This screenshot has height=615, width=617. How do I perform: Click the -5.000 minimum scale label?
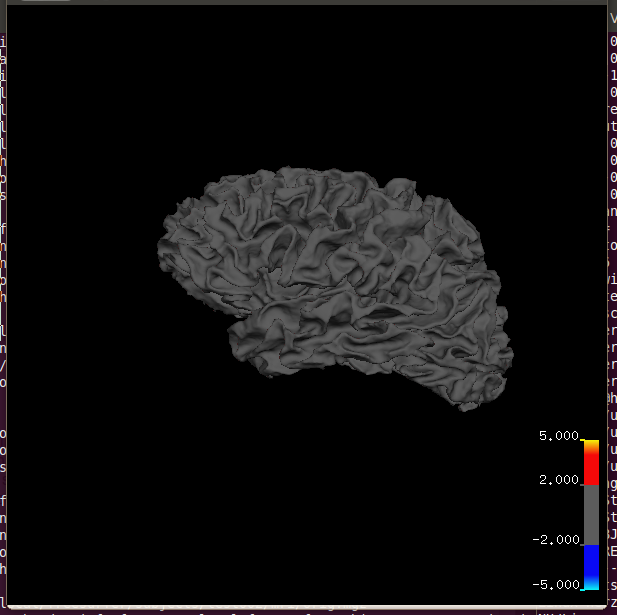[556, 585]
